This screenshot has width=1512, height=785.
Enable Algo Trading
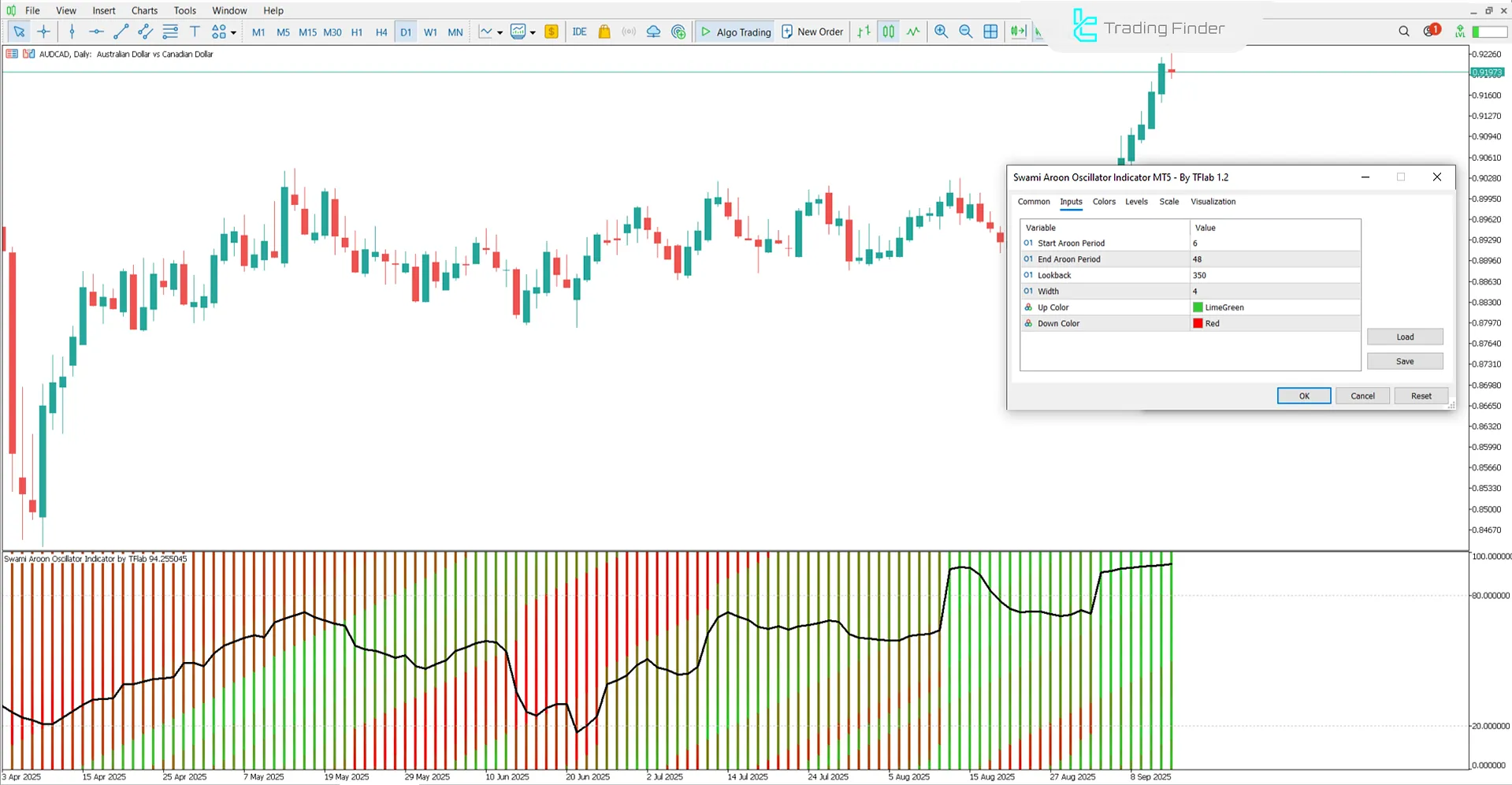[x=734, y=32]
